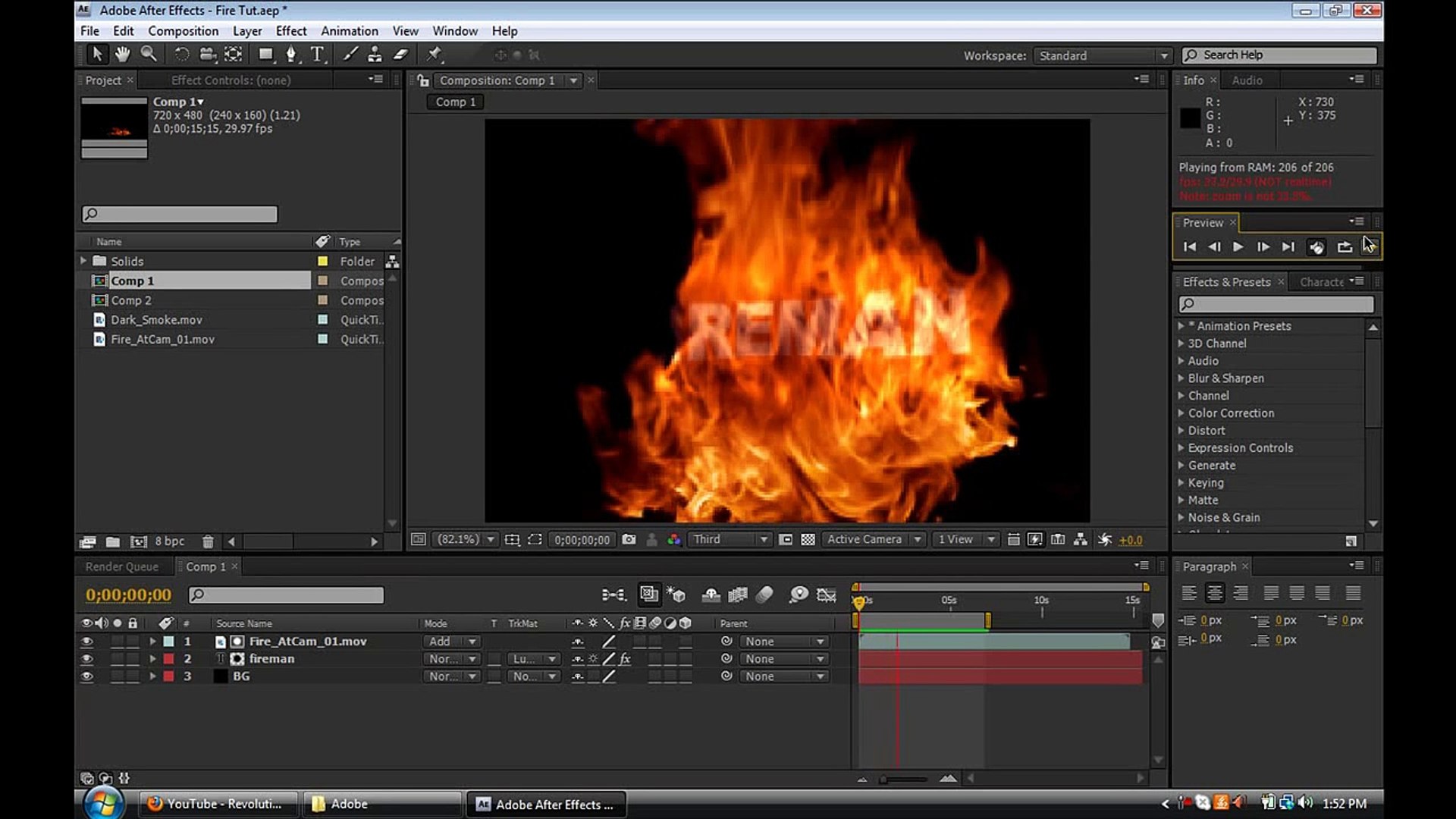
Task: Select the Rotation tool
Action: click(x=182, y=55)
